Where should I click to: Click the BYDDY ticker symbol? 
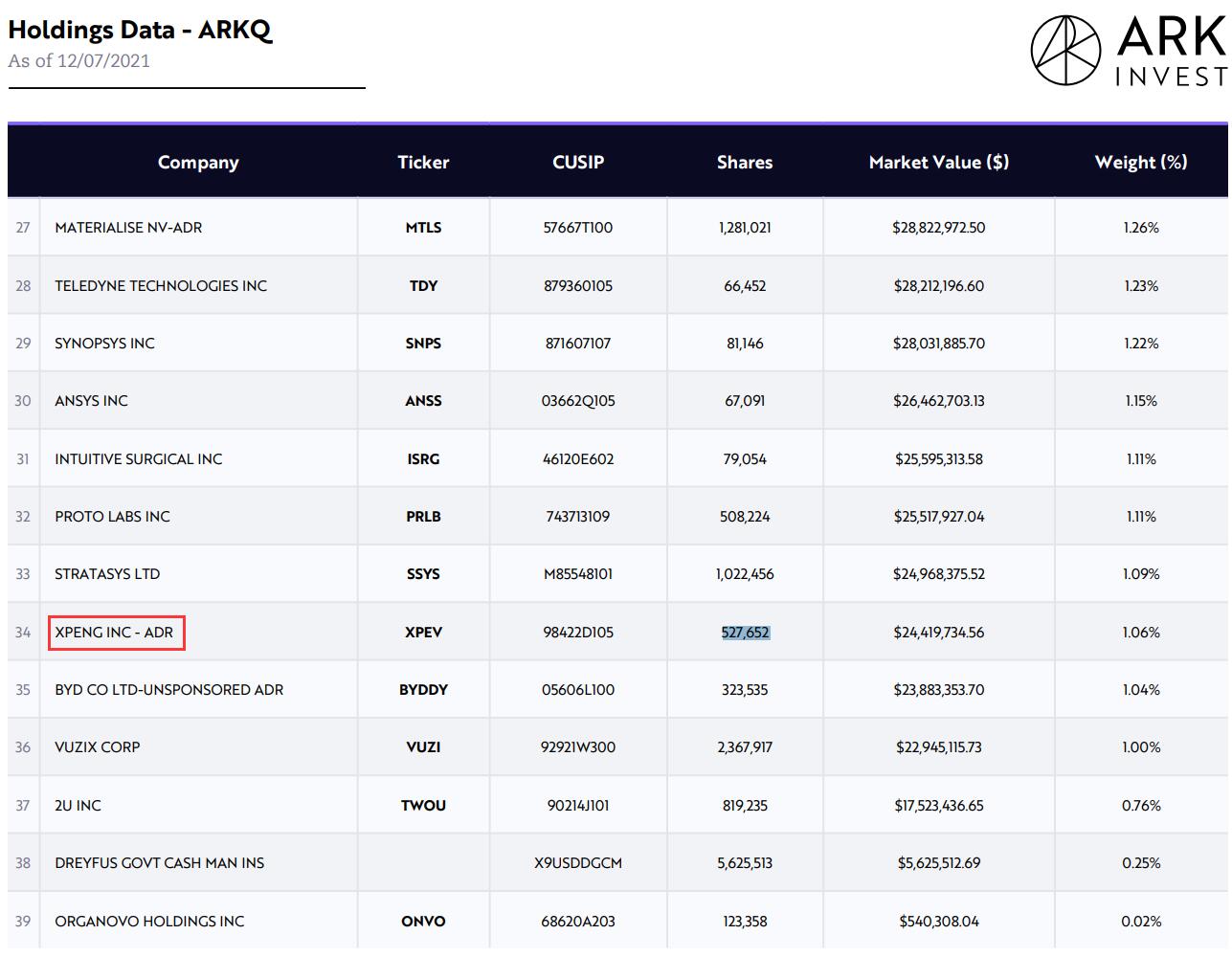click(423, 689)
